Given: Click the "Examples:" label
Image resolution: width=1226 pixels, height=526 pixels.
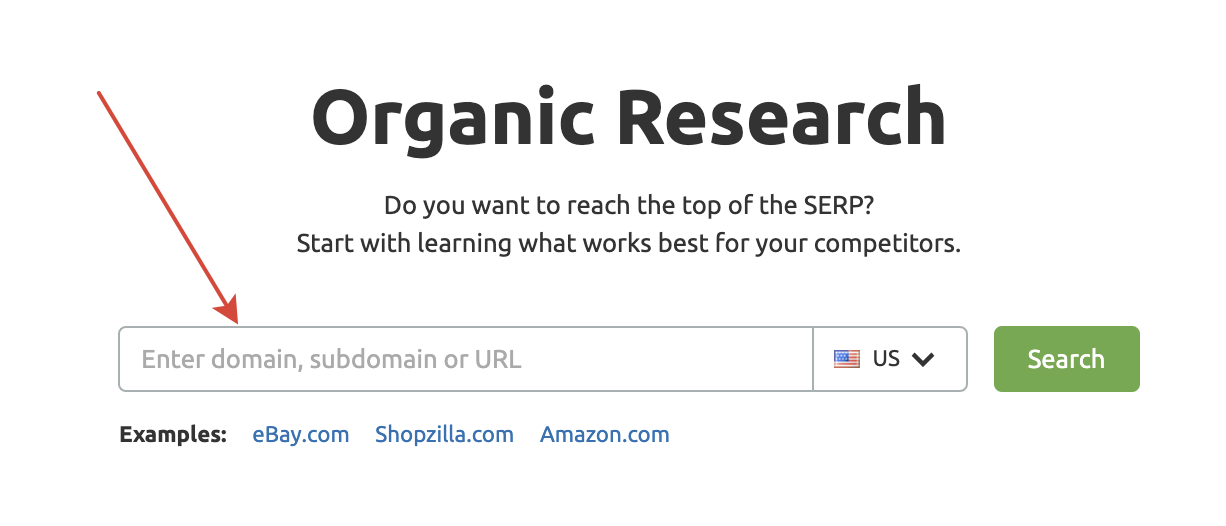Looking at the screenshot, I should (173, 435).
